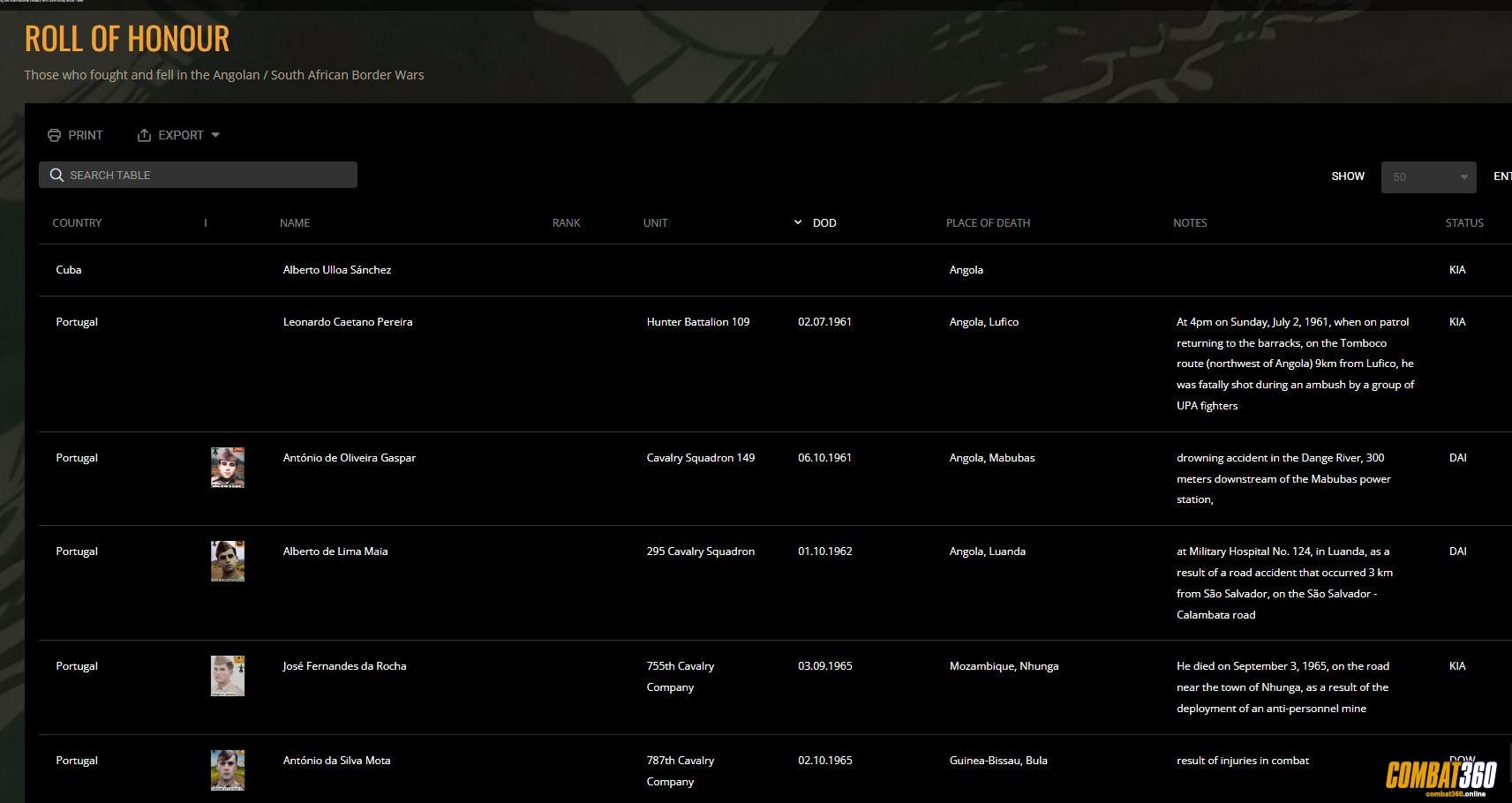
Task: Open António da Silva Mota's photo thumbnail
Action: [228, 769]
